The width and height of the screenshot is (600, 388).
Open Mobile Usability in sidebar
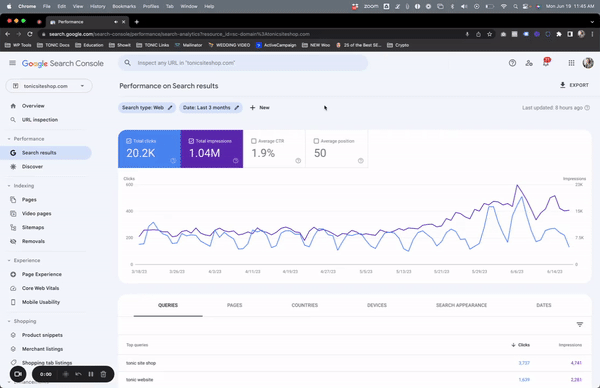click(x=41, y=302)
